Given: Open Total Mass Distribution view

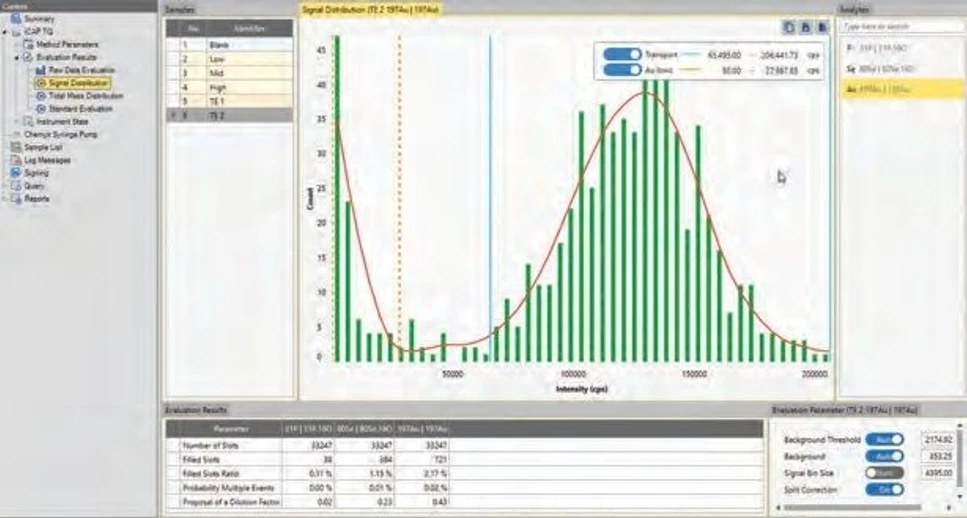Looking at the screenshot, I should click(x=86, y=96).
